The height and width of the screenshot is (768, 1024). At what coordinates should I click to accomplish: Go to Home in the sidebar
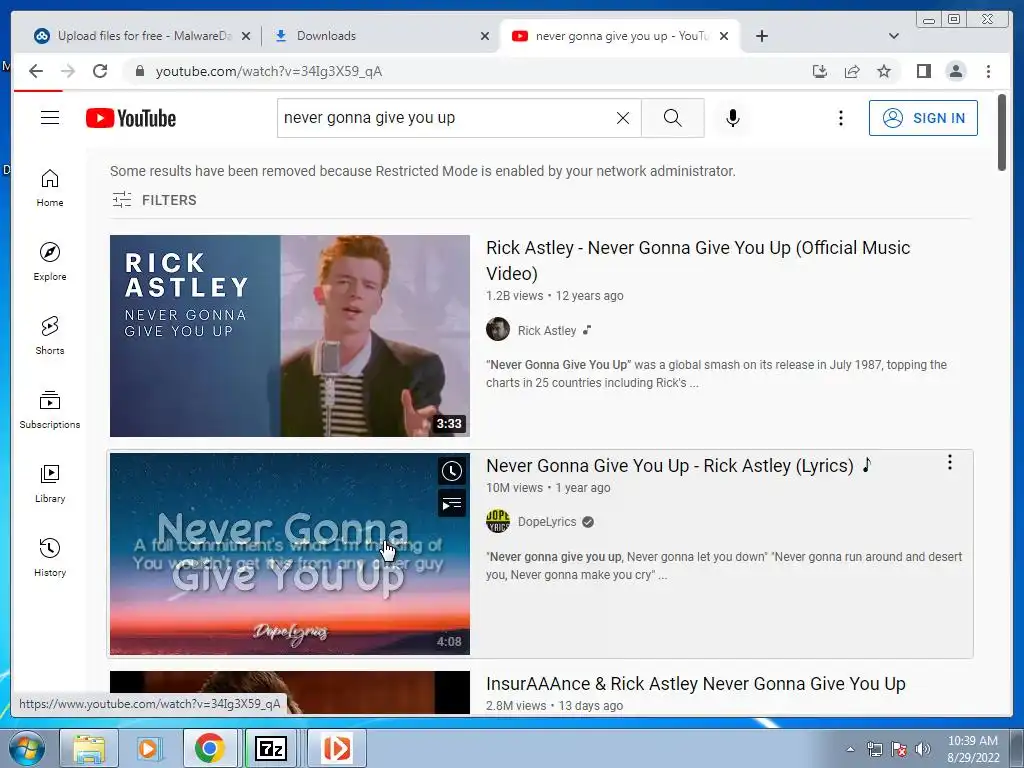50,188
